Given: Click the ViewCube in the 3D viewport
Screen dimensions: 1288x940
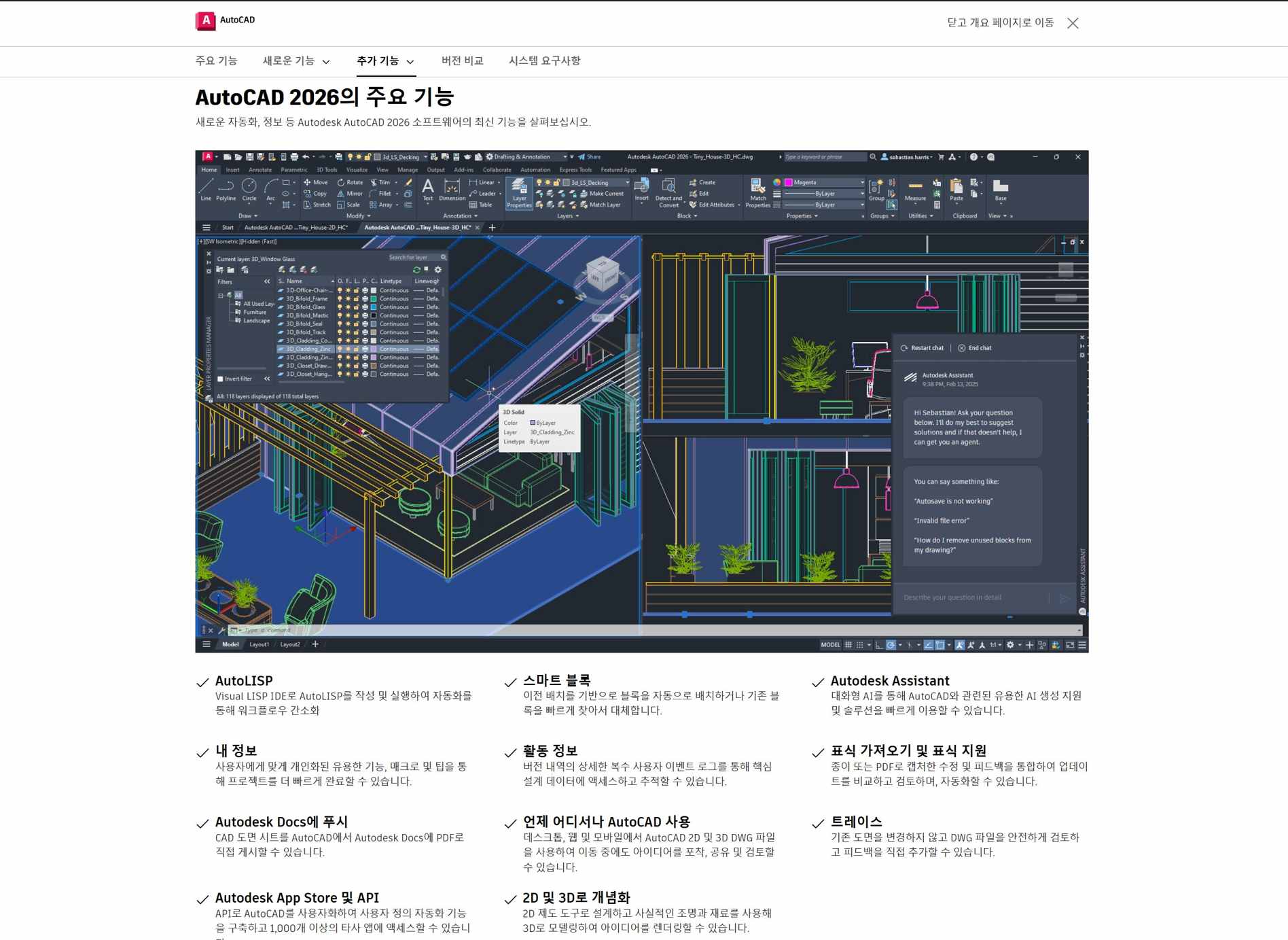Looking at the screenshot, I should pyautogui.click(x=603, y=274).
